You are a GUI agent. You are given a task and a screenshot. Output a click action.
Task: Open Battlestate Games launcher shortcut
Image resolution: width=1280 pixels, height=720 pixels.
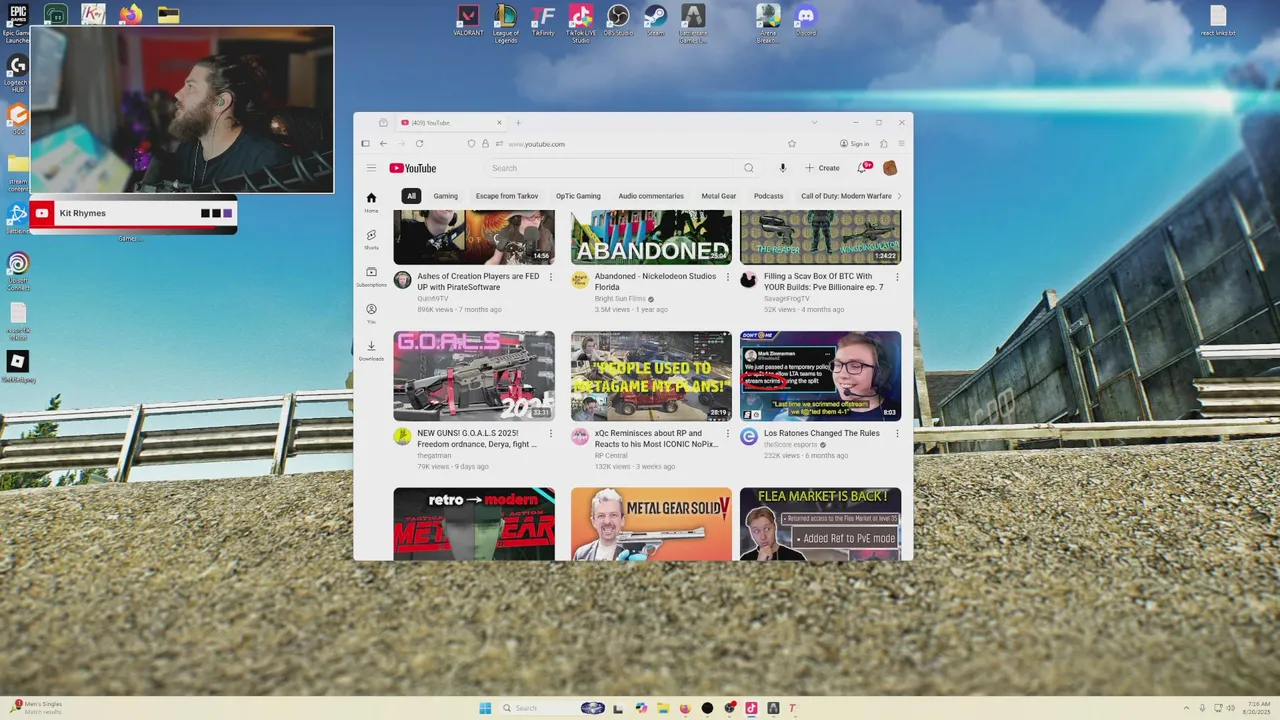(x=692, y=23)
